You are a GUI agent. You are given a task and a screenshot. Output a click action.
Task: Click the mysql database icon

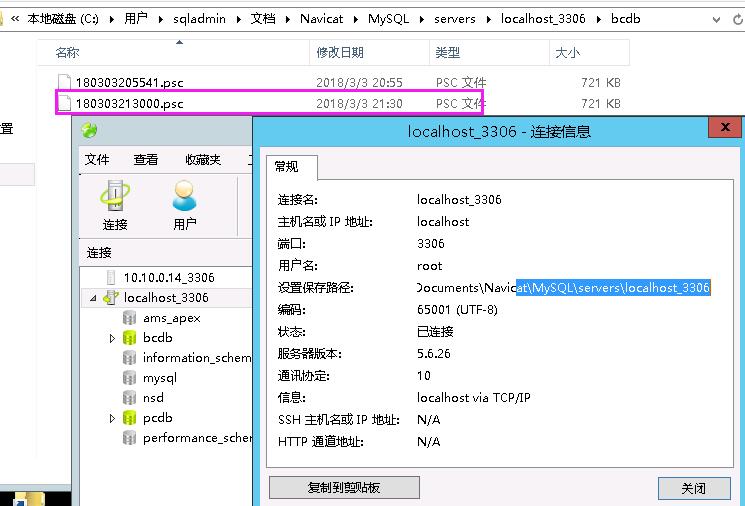point(129,378)
